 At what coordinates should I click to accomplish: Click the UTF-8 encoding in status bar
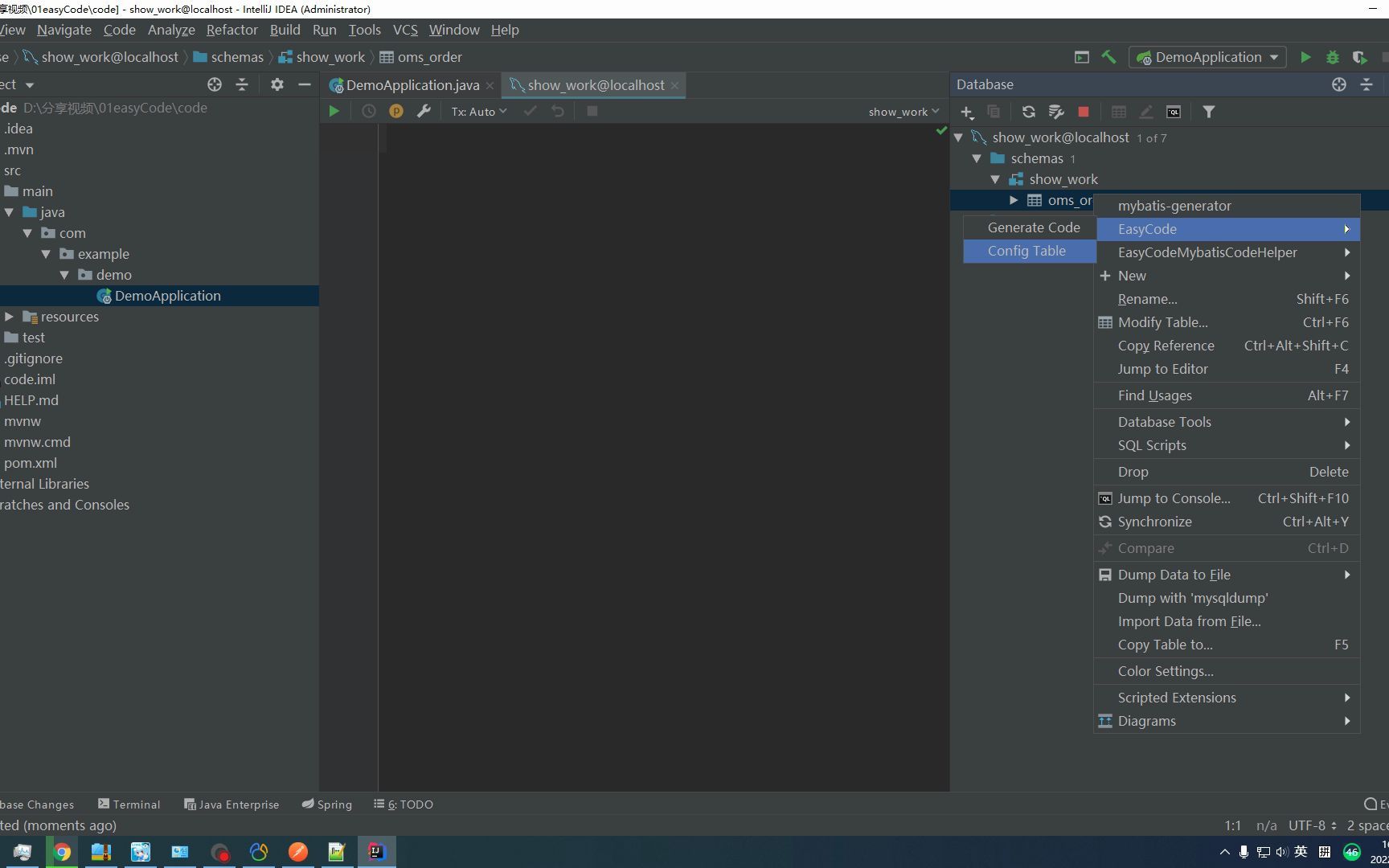coord(1312,825)
